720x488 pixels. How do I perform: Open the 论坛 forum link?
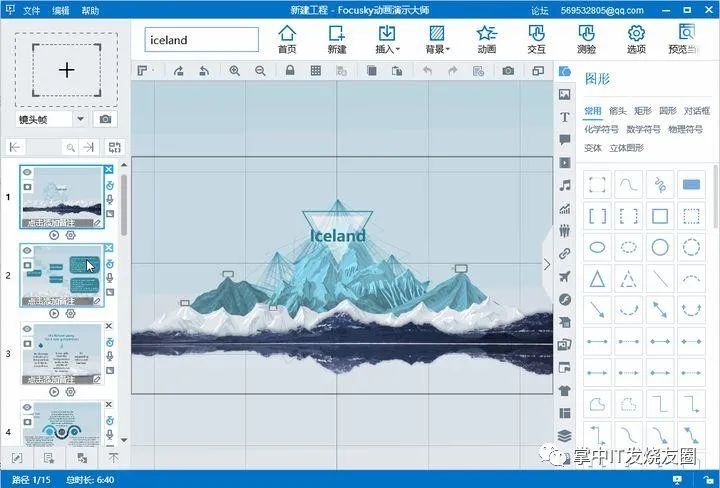540,10
